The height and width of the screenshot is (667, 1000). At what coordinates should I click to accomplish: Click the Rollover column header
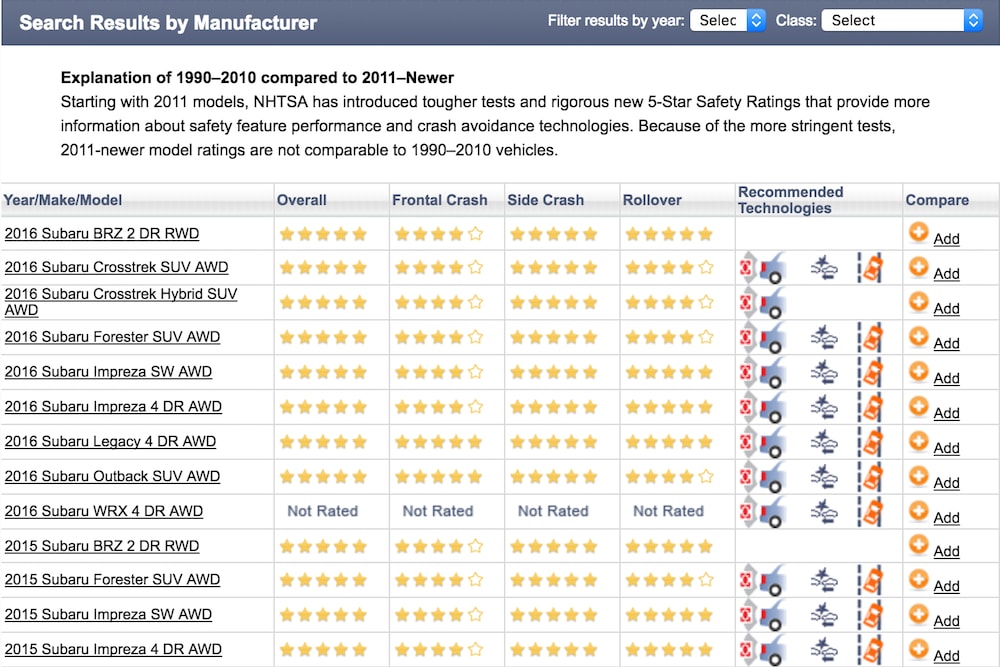[652, 200]
